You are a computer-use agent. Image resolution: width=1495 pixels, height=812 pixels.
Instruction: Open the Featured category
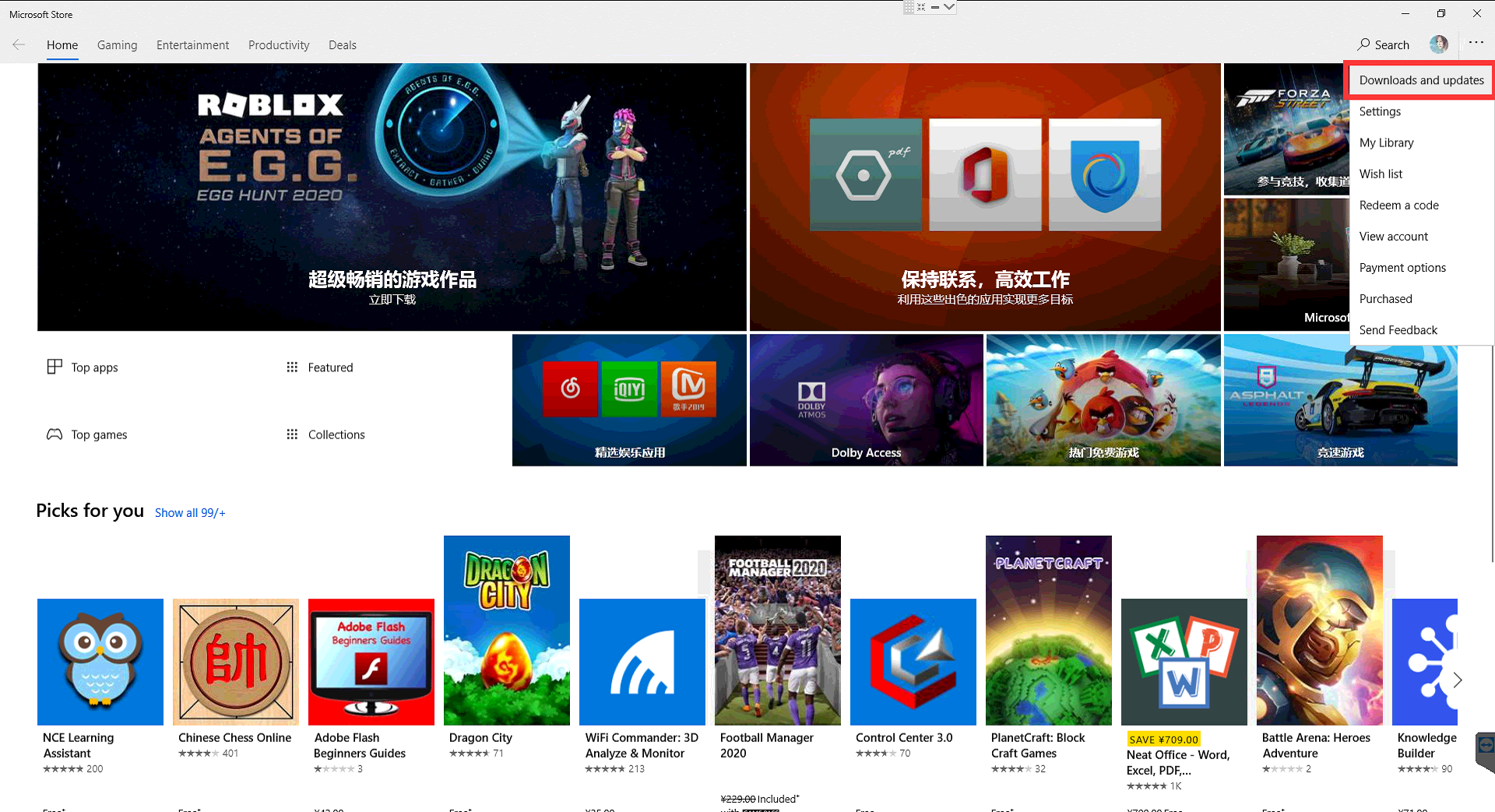click(319, 367)
